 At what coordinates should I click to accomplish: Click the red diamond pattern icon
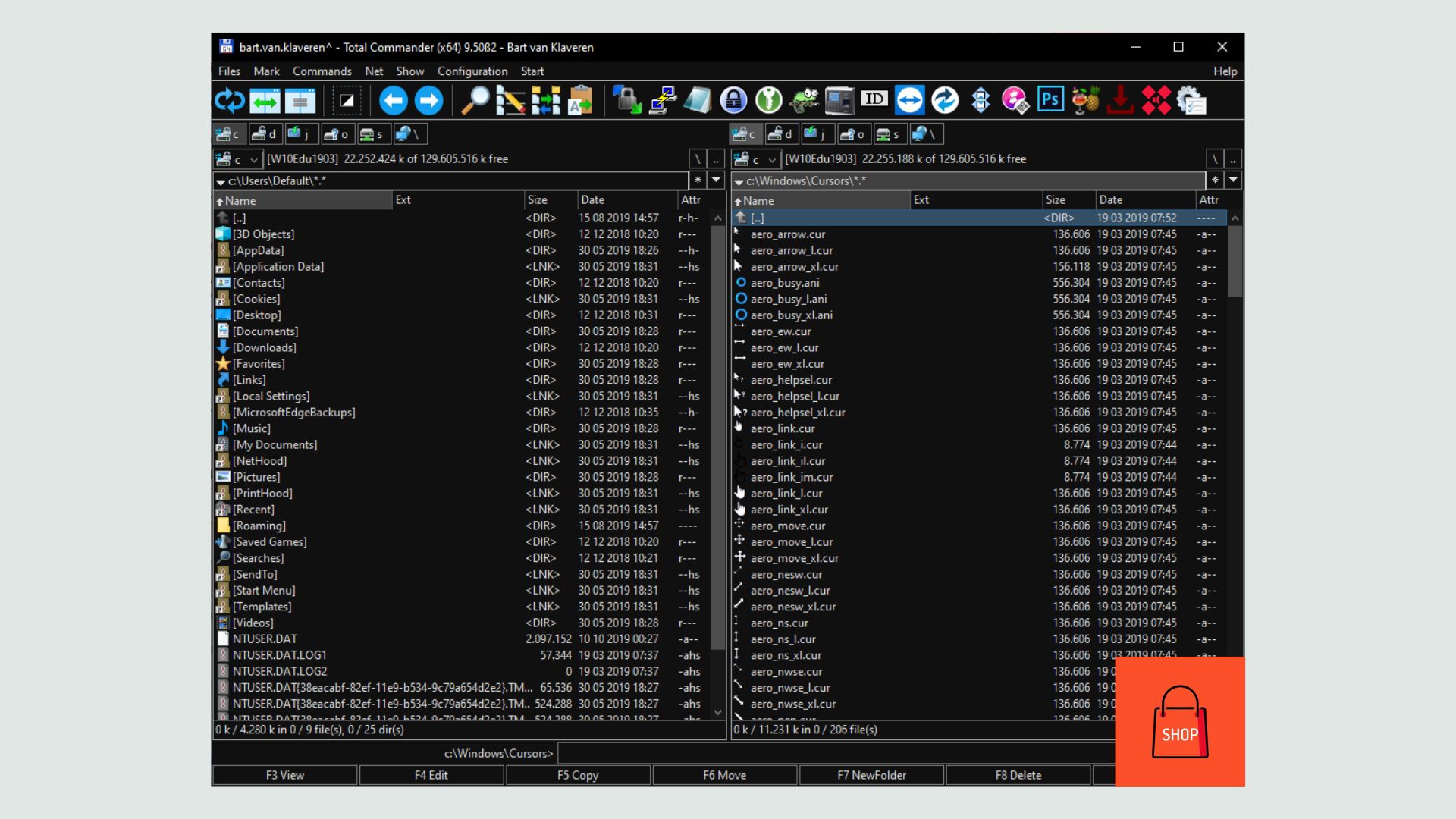(1156, 100)
